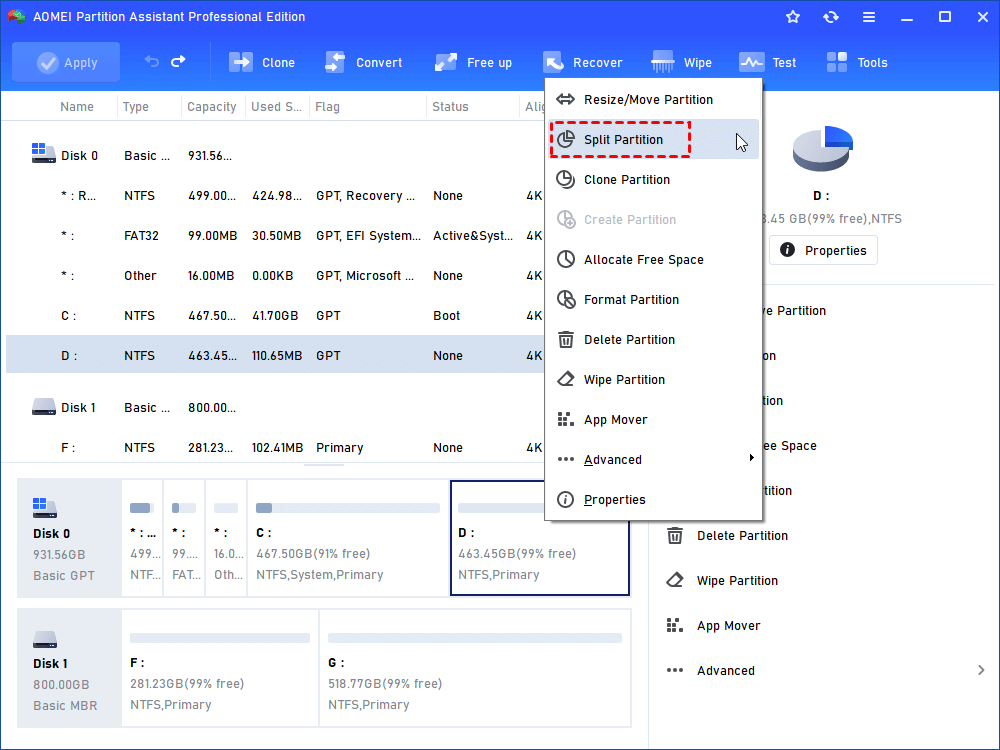Sort by the Status column header
The height and width of the screenshot is (750, 1000).
click(450, 107)
